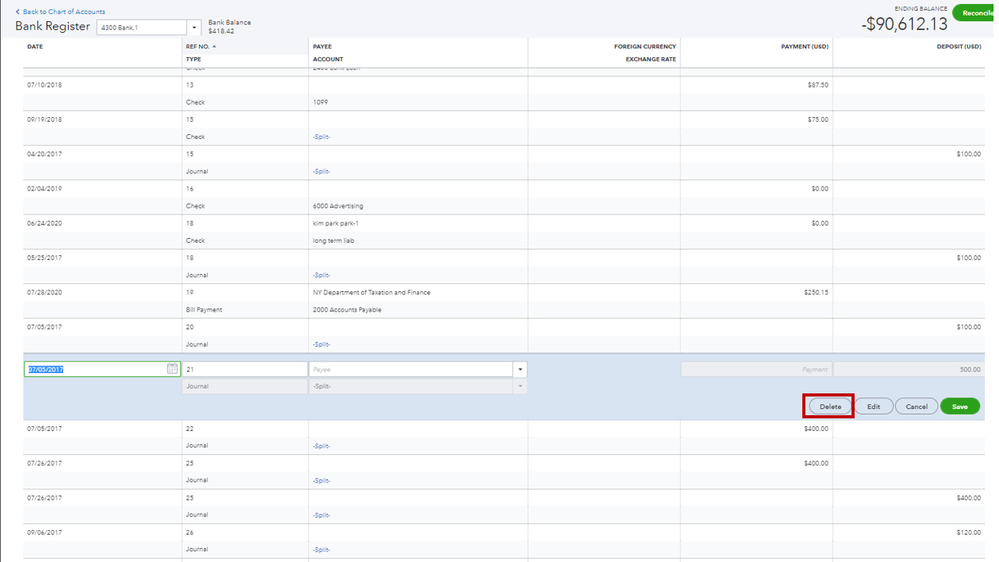This screenshot has width=999, height=562.
Task: Click the Payee input field
Action: (x=411, y=369)
